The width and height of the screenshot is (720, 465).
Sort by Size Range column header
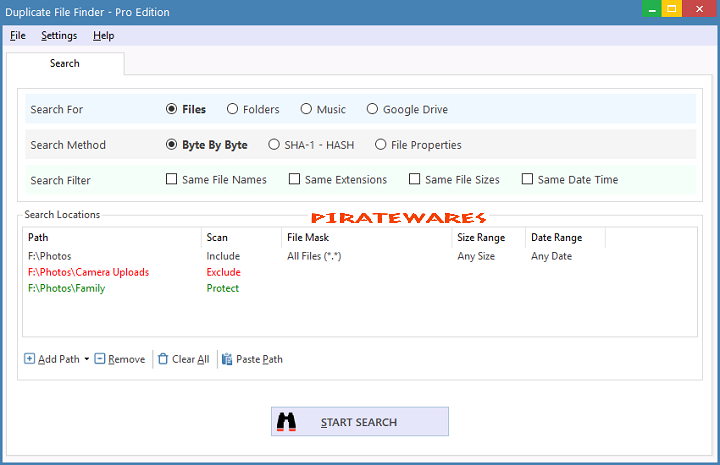tap(489, 237)
